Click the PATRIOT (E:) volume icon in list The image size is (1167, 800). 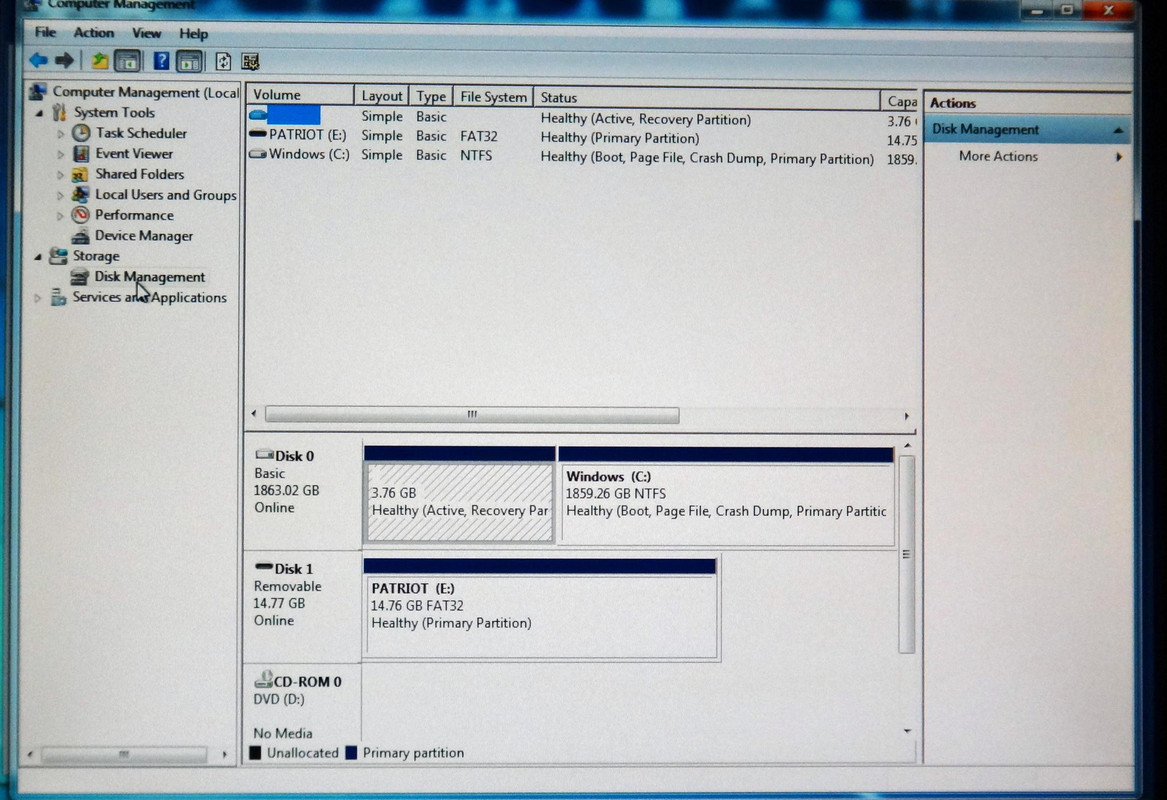tap(258, 134)
